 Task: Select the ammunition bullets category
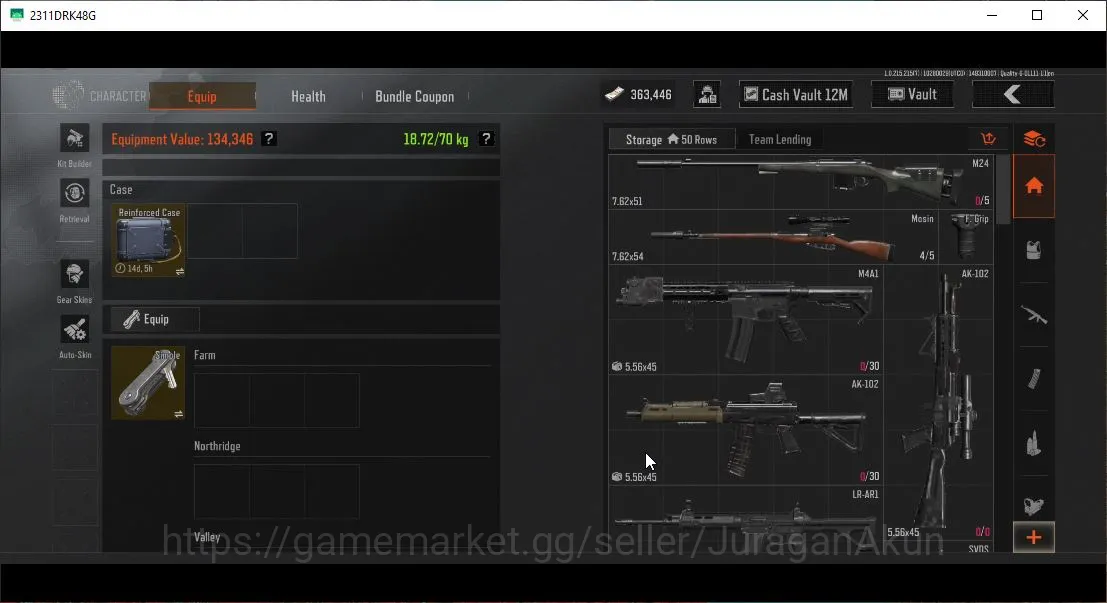[1034, 443]
